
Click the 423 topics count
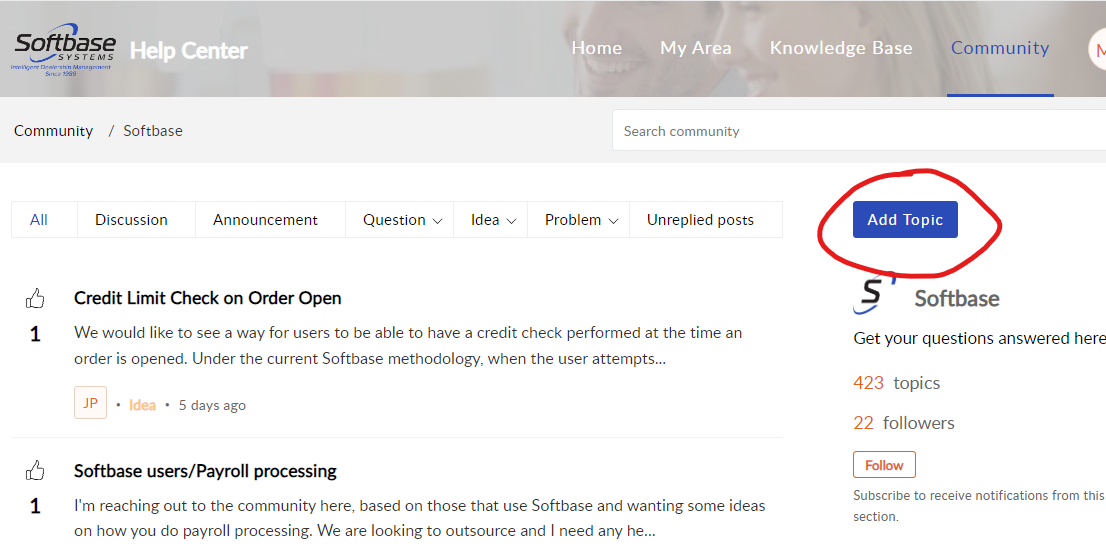(x=897, y=383)
